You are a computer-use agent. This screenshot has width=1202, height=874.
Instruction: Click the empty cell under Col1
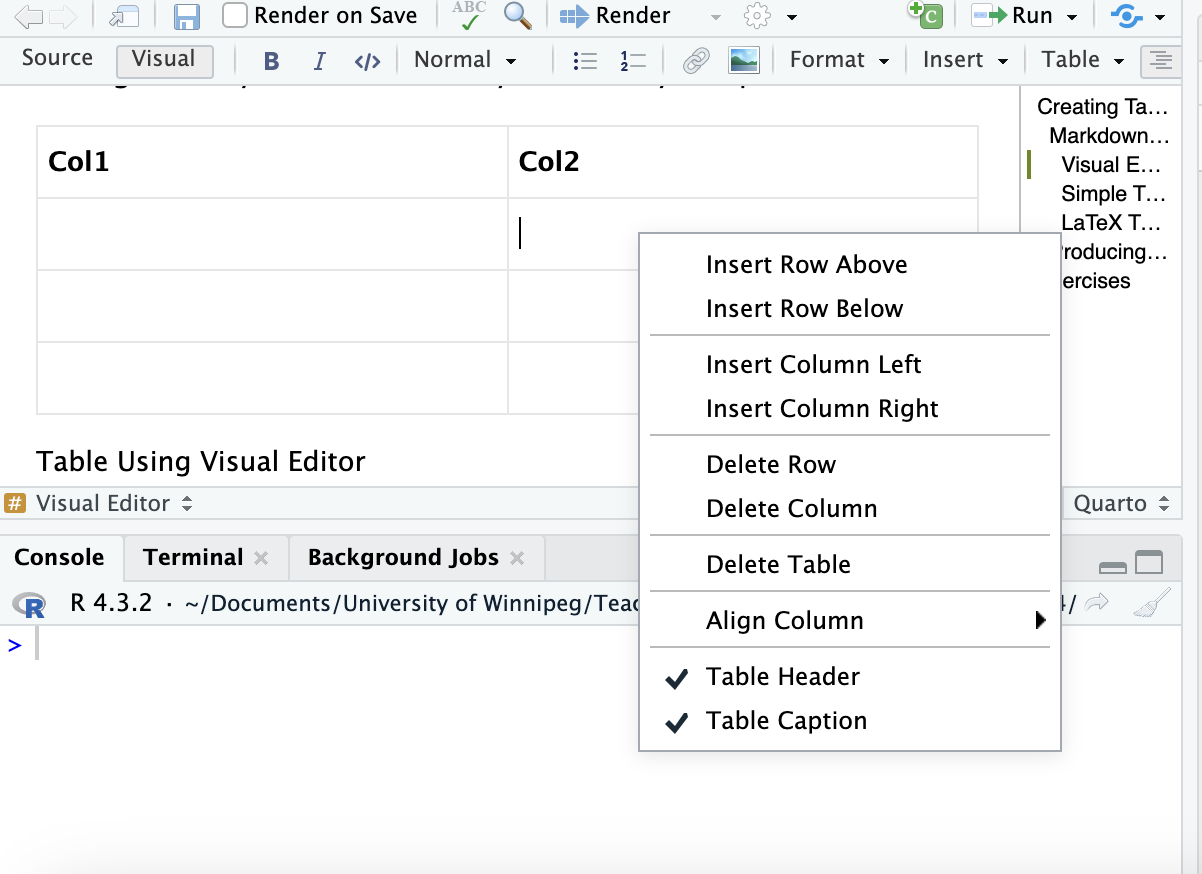[272, 234]
